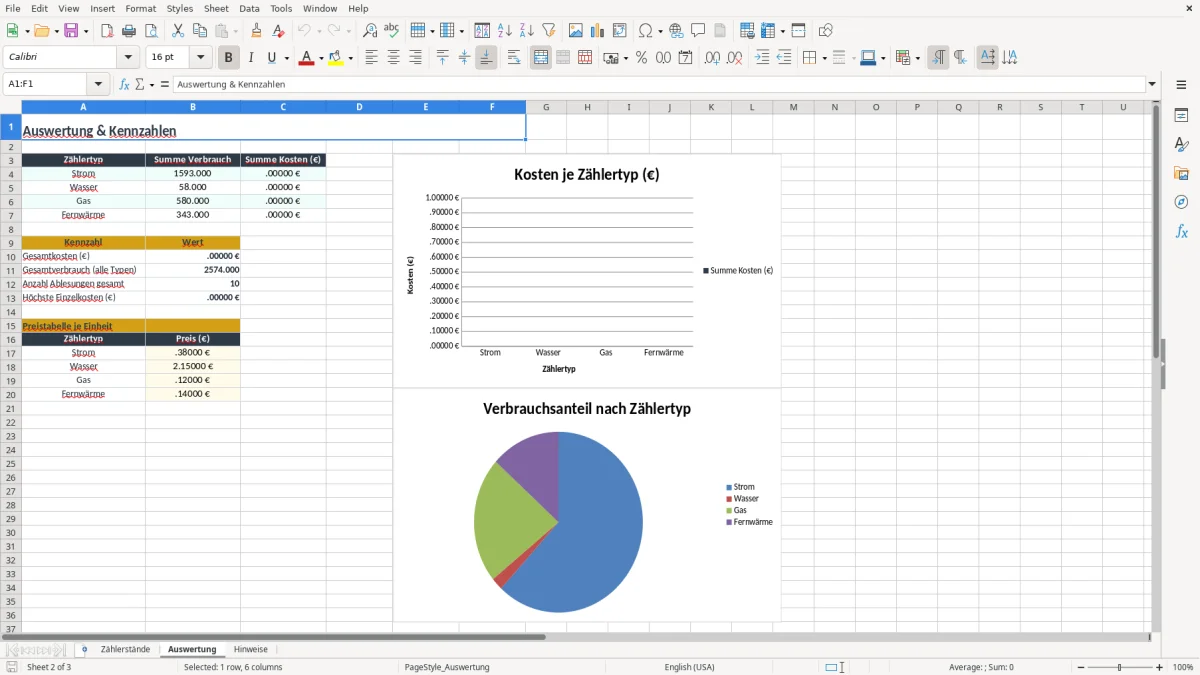Run the Spelling check icon
This screenshot has height=675, width=1200.
click(392, 31)
